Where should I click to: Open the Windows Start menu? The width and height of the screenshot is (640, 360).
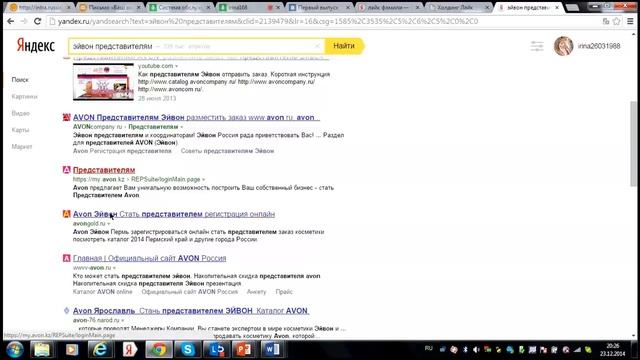pos(15,350)
